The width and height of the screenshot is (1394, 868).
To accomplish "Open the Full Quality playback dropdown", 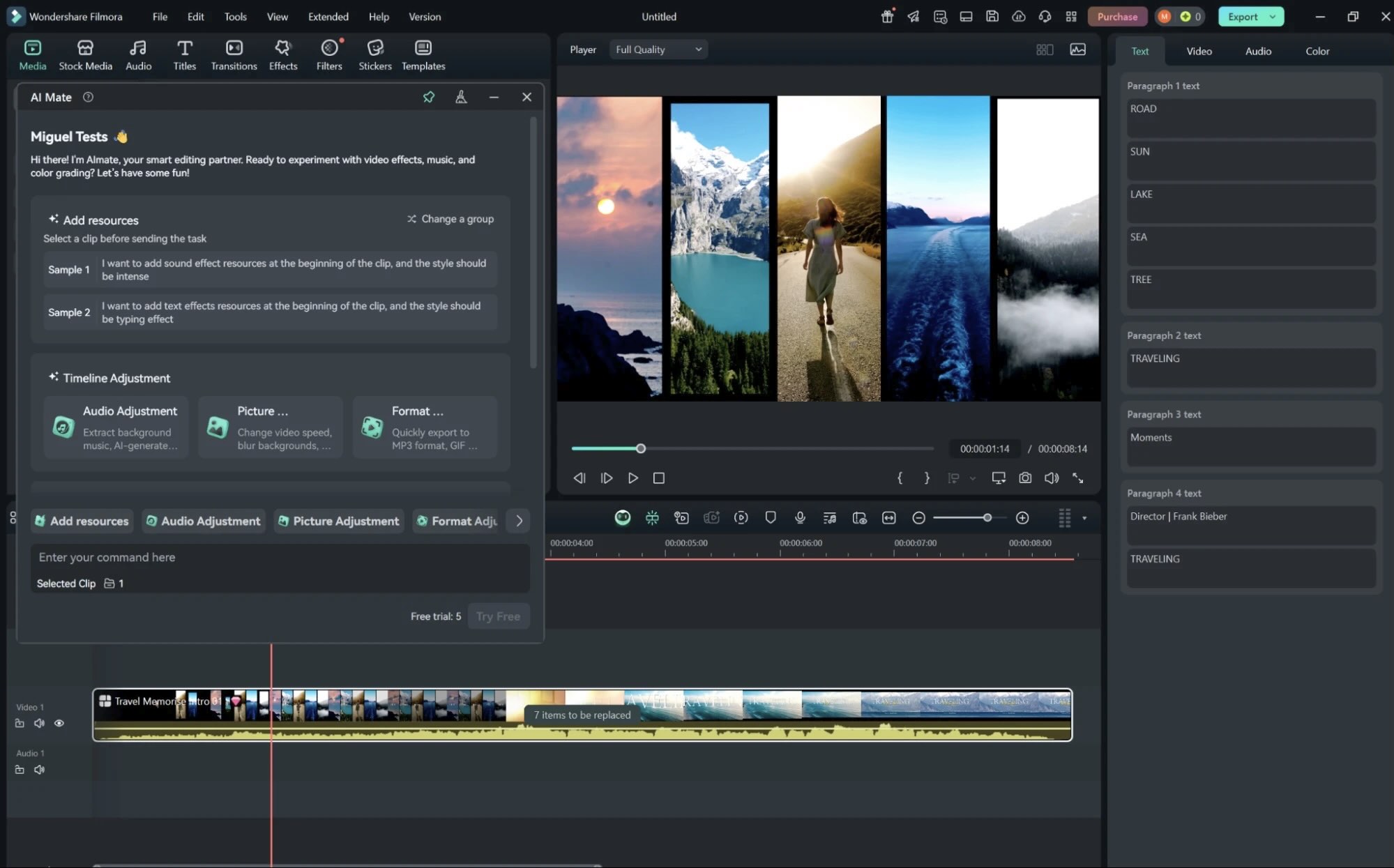I will (658, 49).
